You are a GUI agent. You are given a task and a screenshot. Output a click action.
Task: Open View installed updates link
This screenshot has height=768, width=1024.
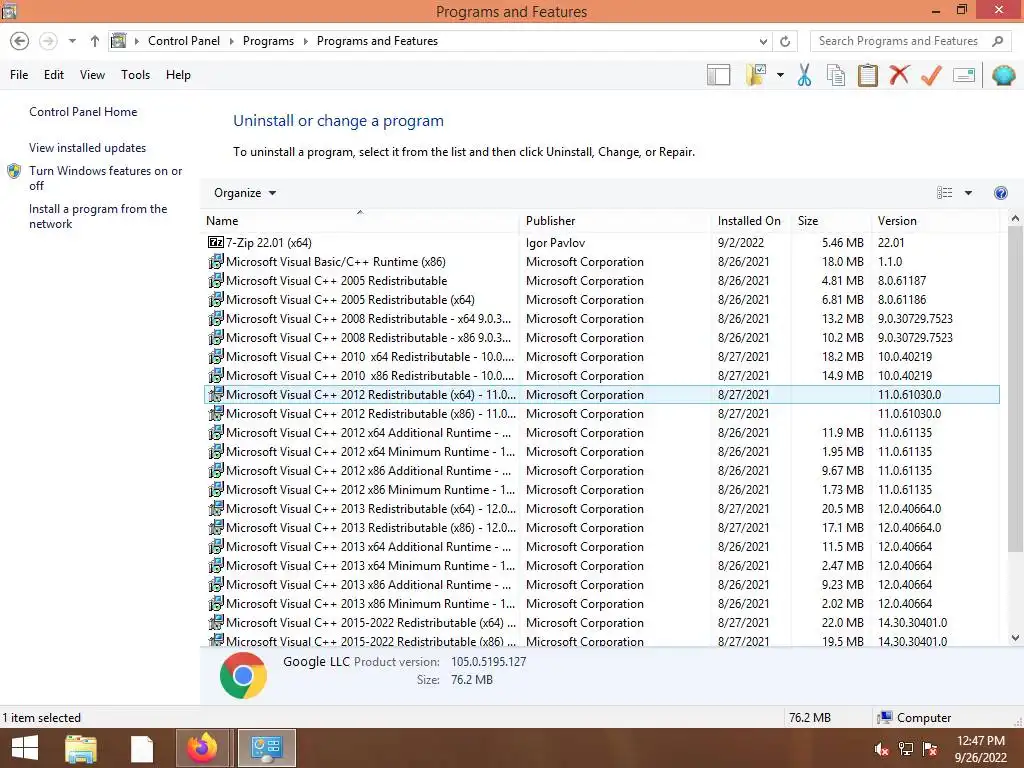pos(88,148)
